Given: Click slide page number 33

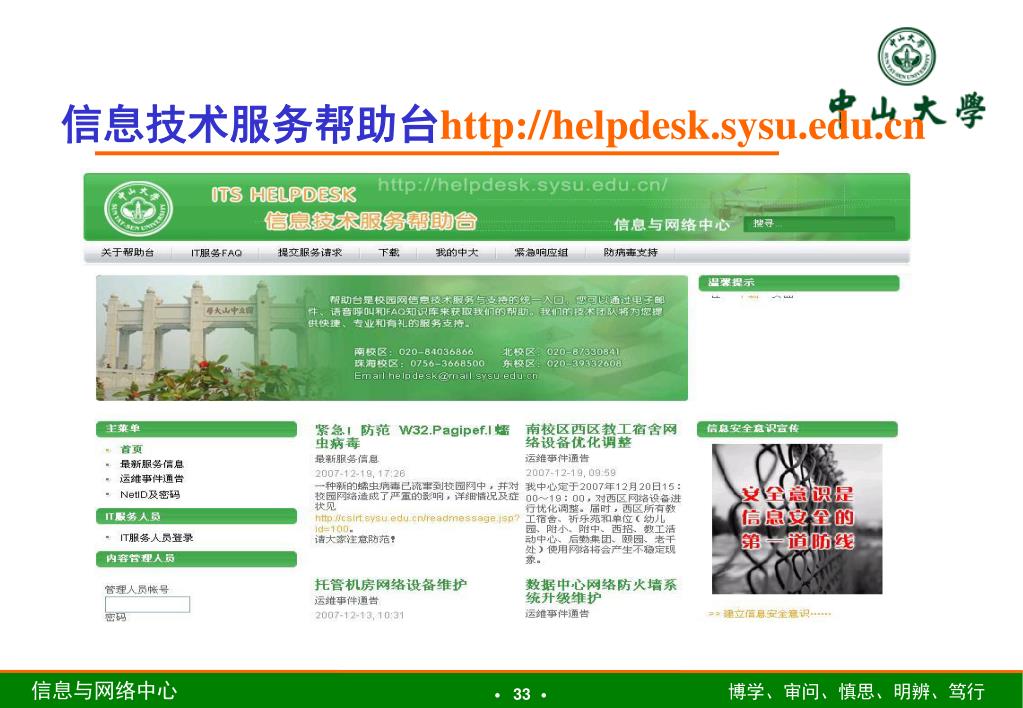Looking at the screenshot, I should point(522,694).
